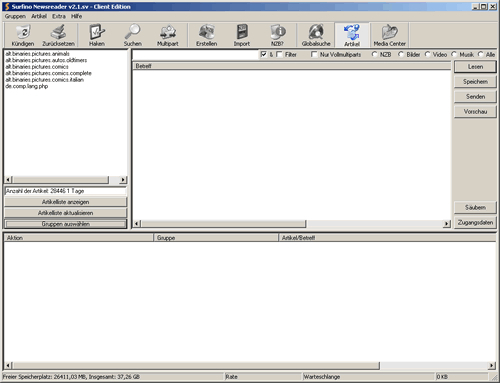Image resolution: width=500 pixels, height=383 pixels.
Task: Select group alt.binaries.pictures.autos.oldtimers
Action: coord(46,60)
